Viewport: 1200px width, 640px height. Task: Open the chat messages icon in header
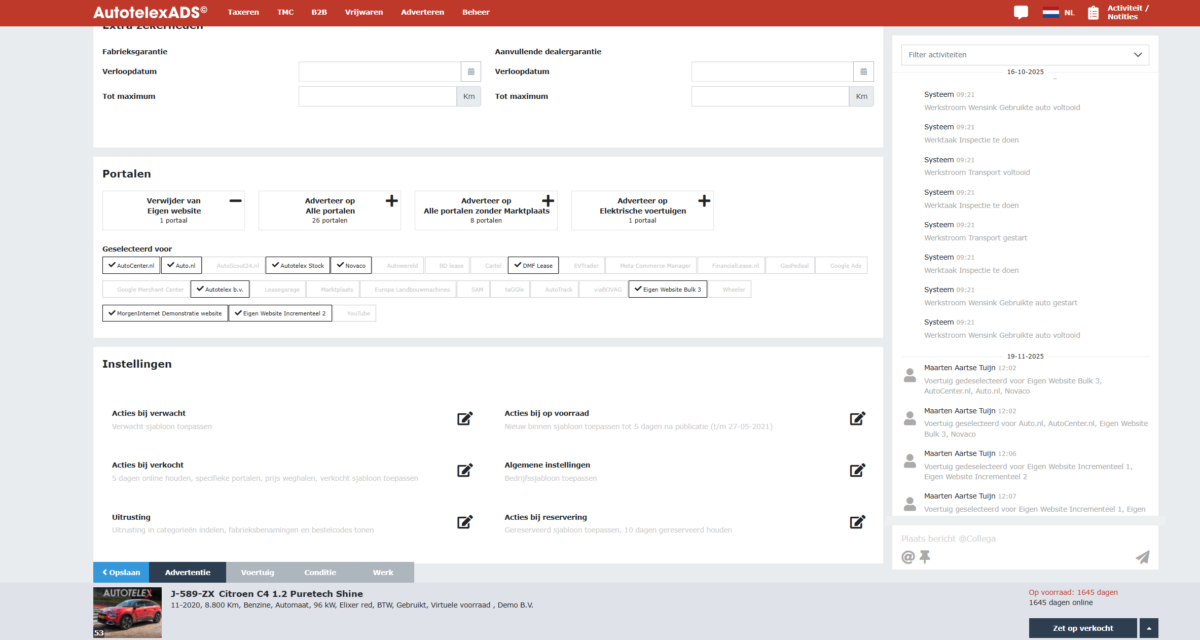1021,13
